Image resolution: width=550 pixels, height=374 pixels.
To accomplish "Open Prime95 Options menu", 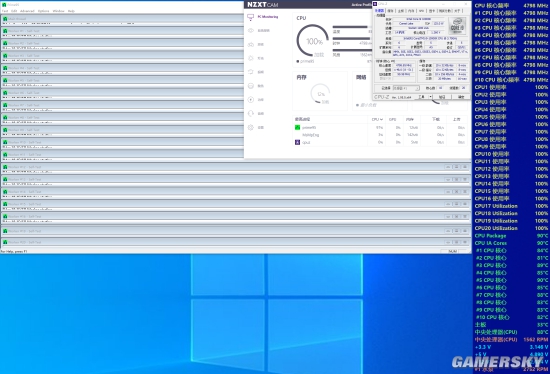I will 43,11.
